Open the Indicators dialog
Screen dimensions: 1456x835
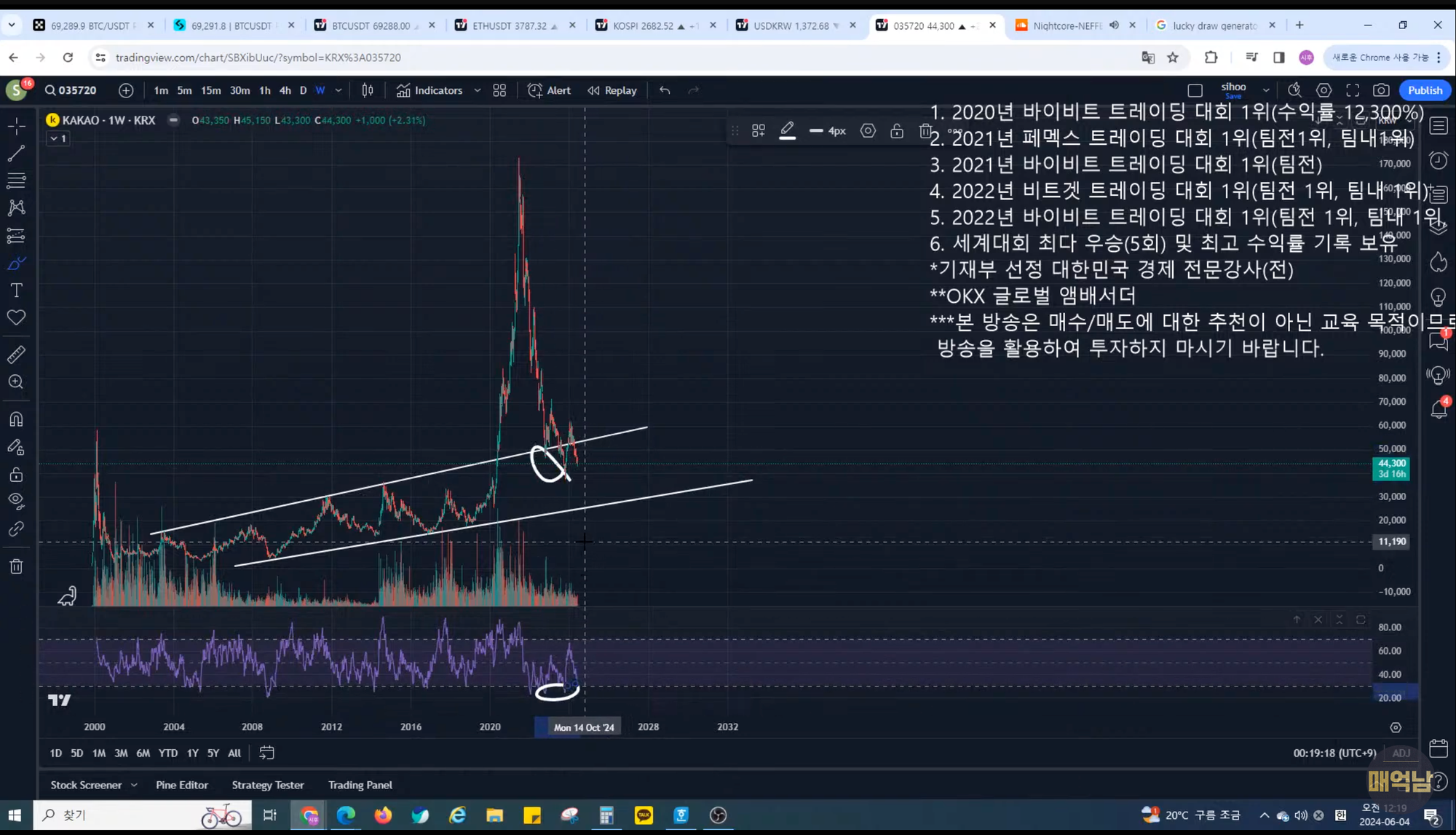point(430,90)
